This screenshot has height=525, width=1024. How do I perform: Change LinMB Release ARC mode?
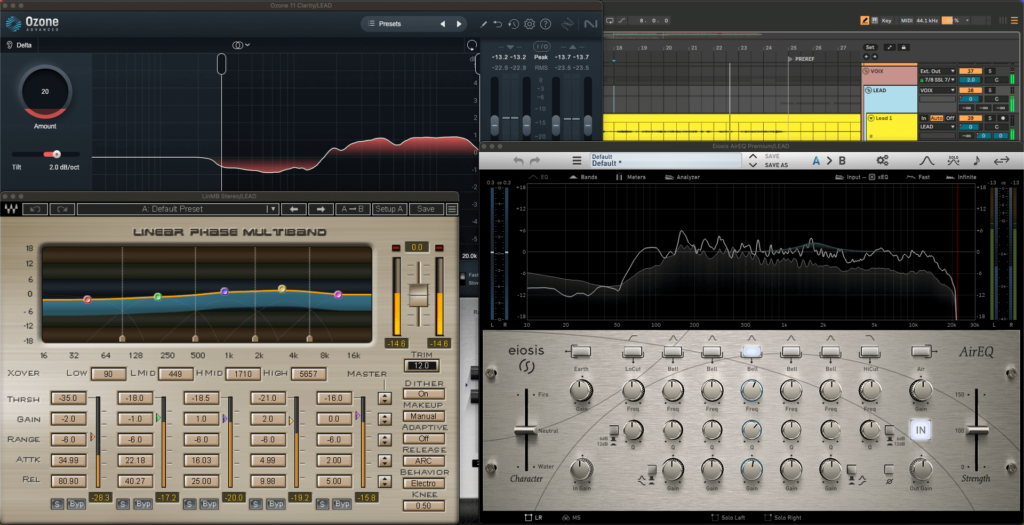423,461
